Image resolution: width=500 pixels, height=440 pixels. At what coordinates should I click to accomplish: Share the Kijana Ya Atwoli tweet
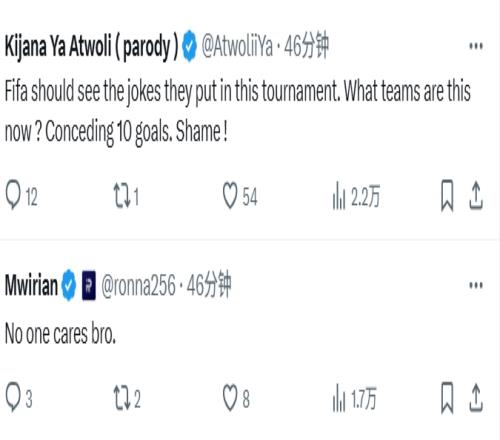coord(476,196)
